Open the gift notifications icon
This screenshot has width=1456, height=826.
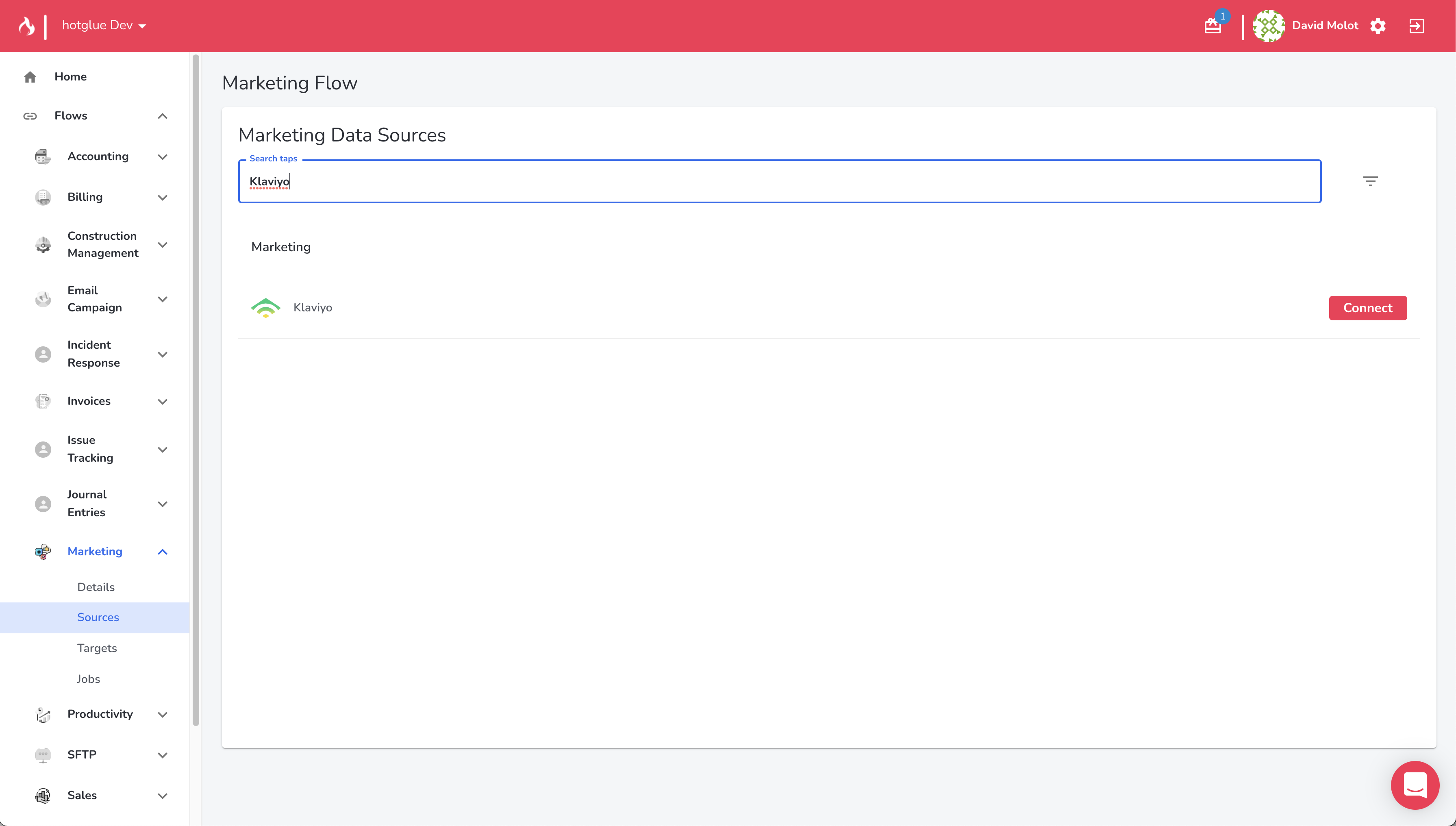pos(1213,26)
